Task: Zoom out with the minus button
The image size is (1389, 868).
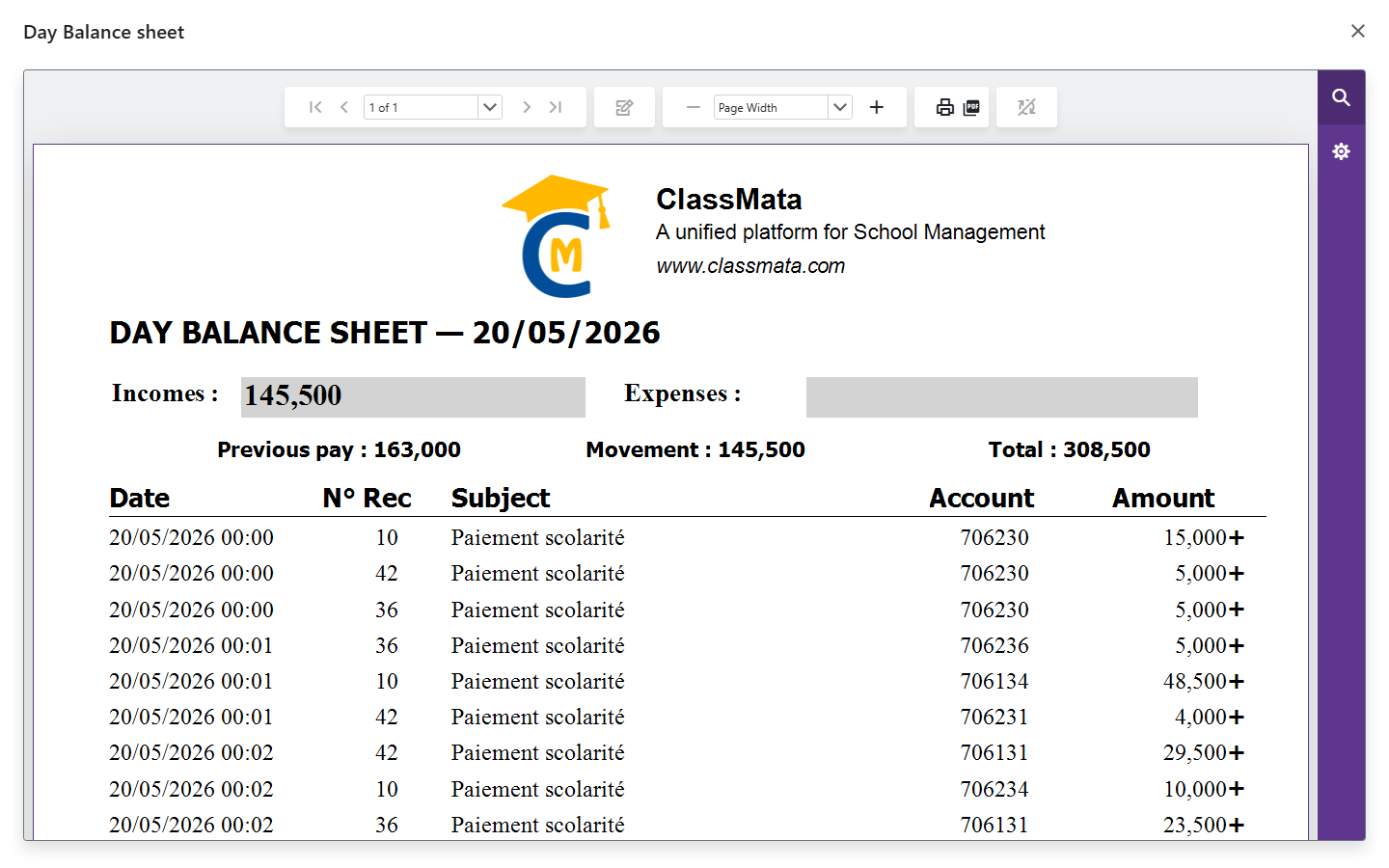Action: [693, 107]
